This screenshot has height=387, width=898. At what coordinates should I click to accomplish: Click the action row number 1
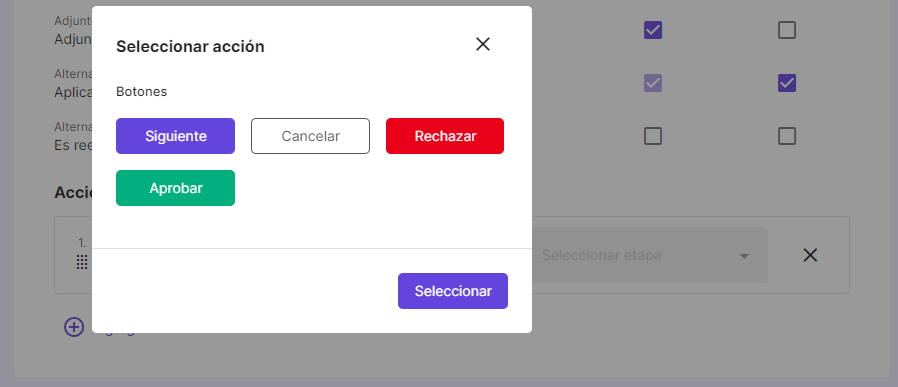pyautogui.click(x=82, y=243)
